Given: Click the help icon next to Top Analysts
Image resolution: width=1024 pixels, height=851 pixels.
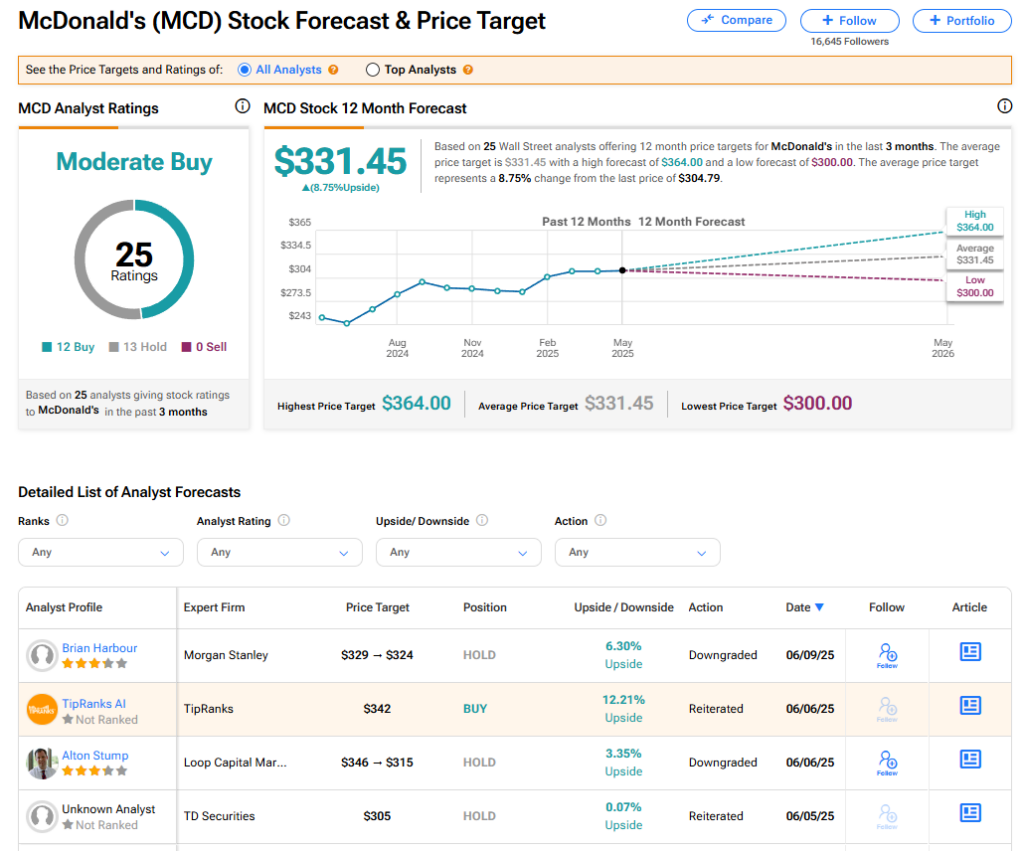Looking at the screenshot, I should click(468, 70).
